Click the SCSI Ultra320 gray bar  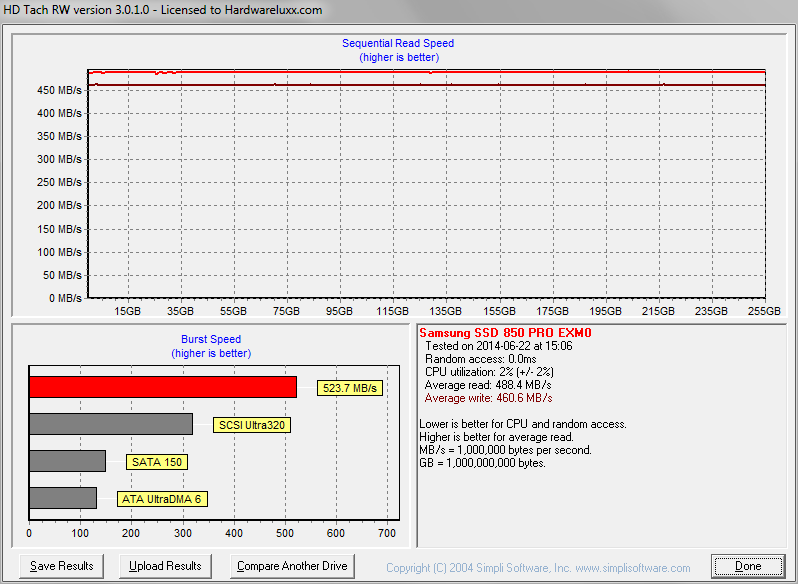click(x=111, y=424)
